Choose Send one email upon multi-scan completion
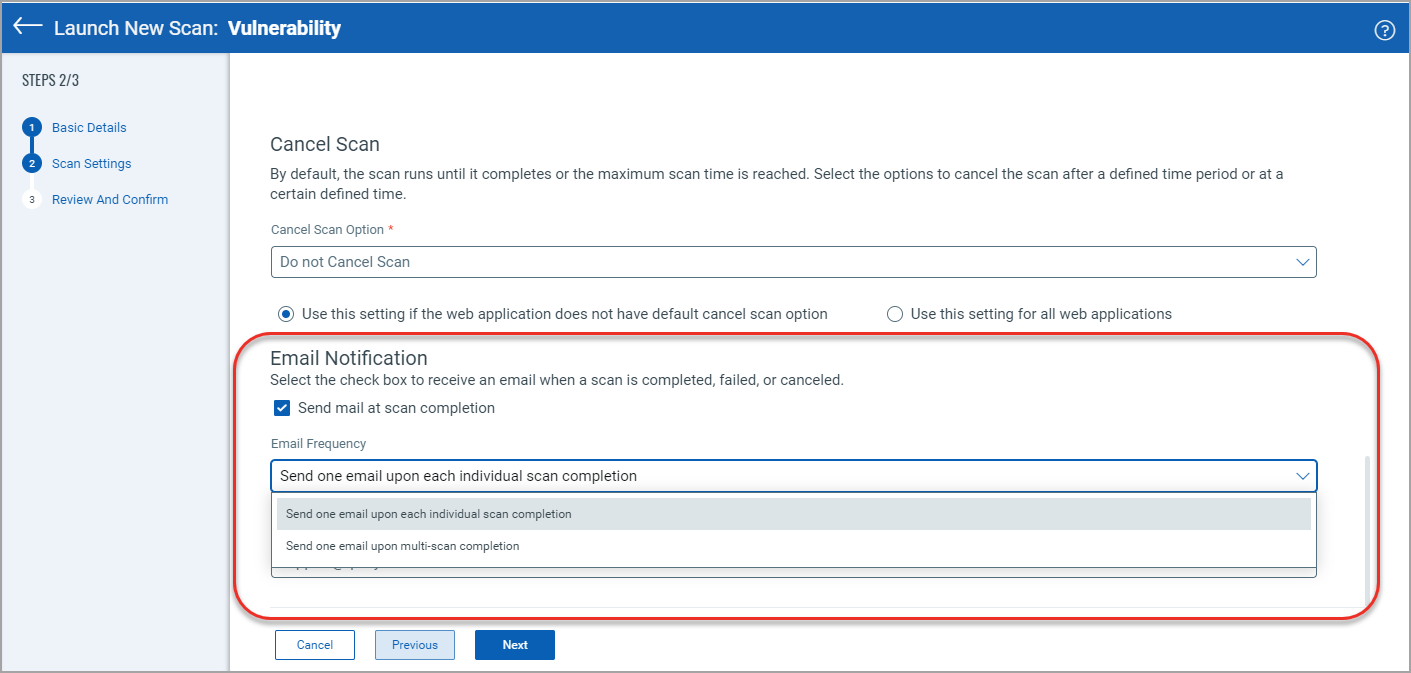The height and width of the screenshot is (673, 1411). [x=402, y=546]
